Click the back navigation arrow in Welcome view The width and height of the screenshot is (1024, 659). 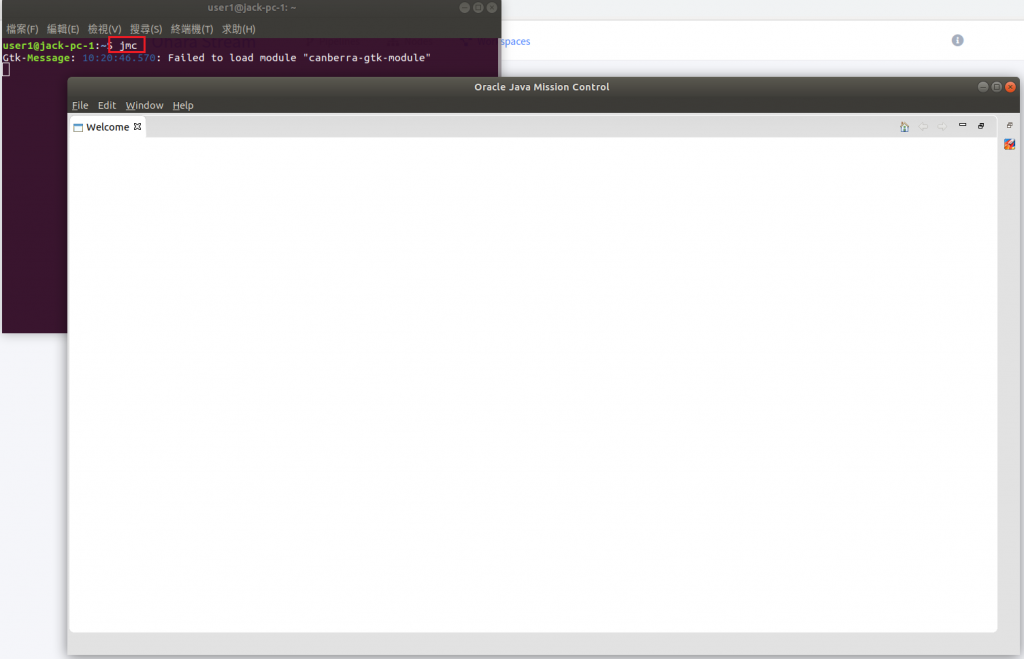[923, 127]
